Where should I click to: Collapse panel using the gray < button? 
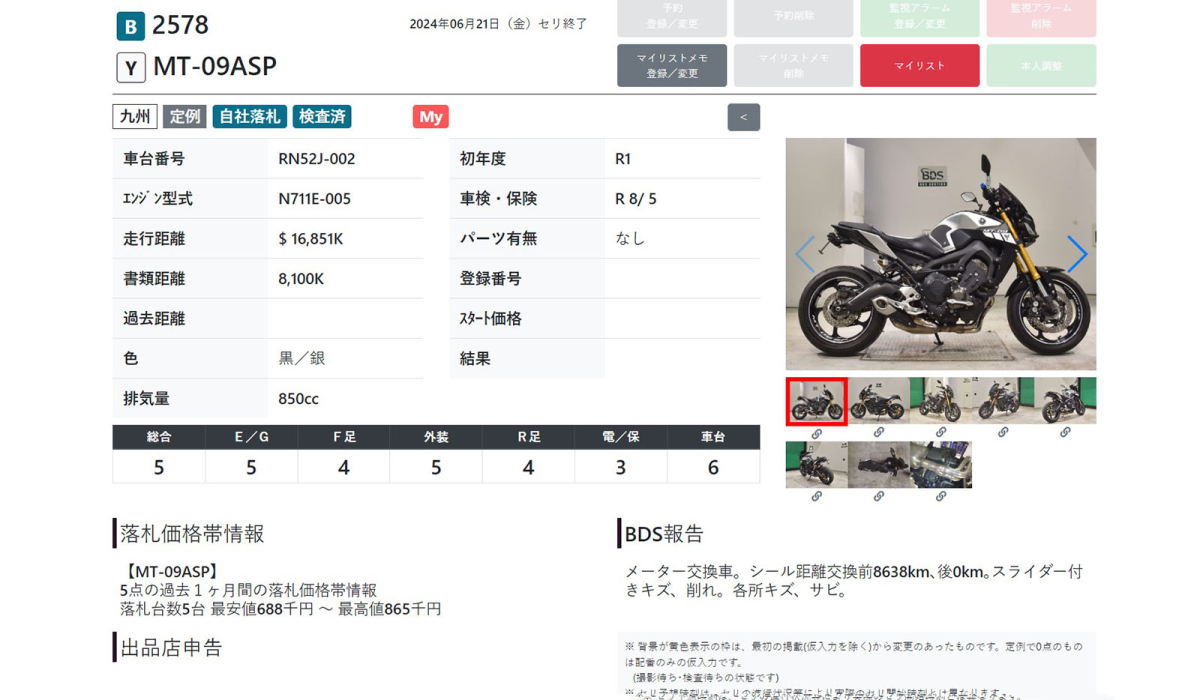click(x=743, y=117)
